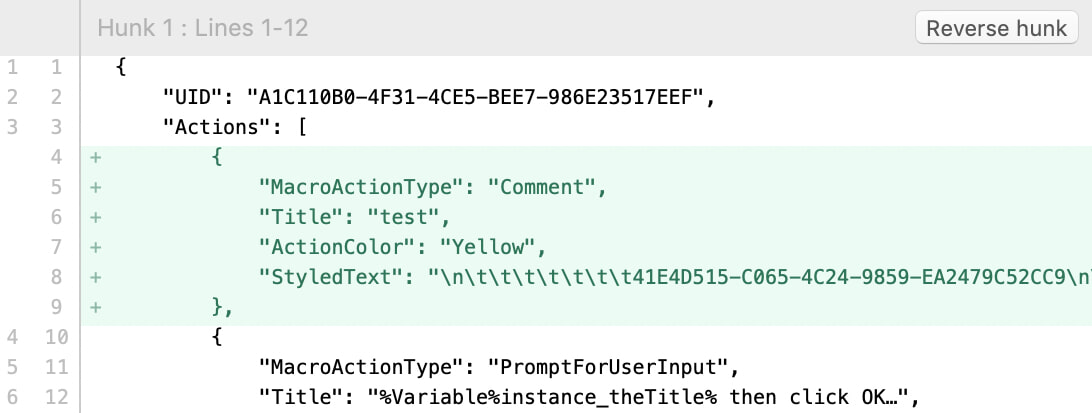Click the plus marker beside the StyledText line

[x=95, y=278]
